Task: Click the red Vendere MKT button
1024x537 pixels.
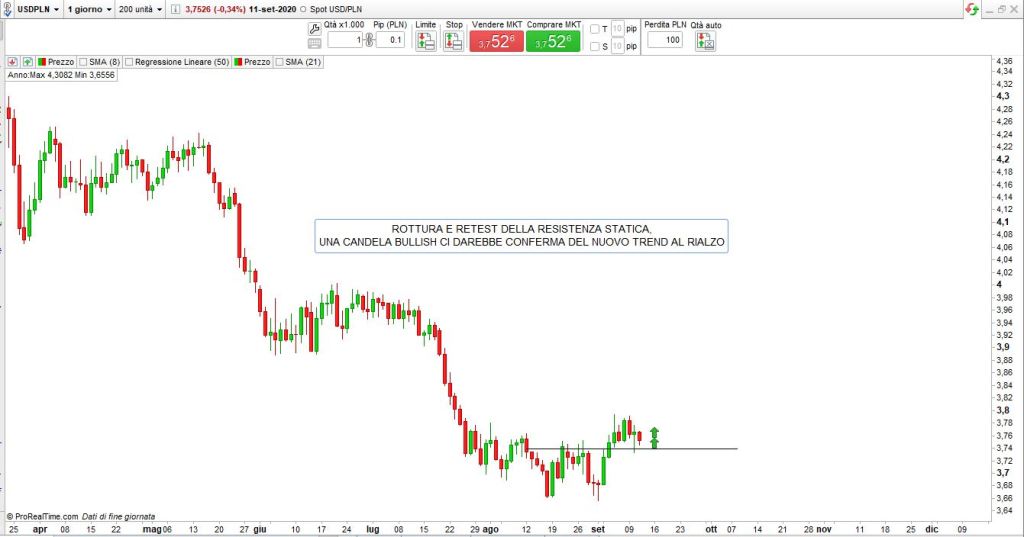Action: pos(496,41)
